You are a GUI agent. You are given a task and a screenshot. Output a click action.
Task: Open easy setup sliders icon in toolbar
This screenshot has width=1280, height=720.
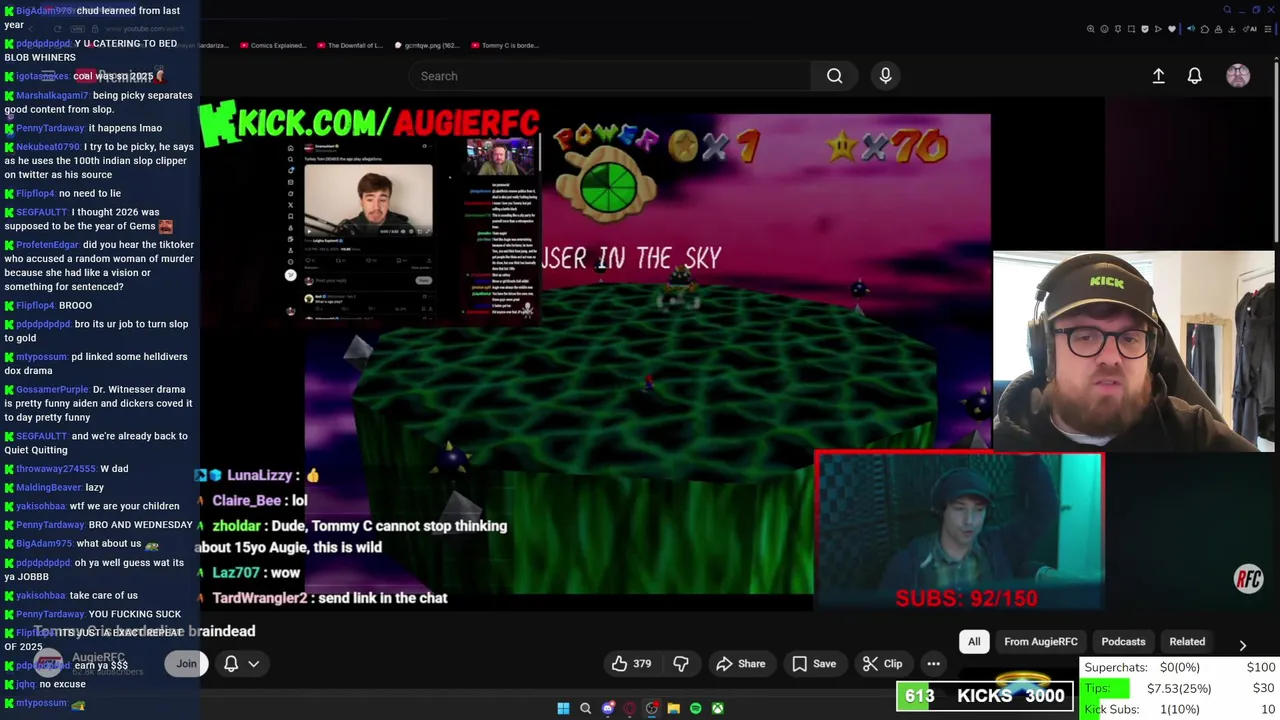point(1268,29)
